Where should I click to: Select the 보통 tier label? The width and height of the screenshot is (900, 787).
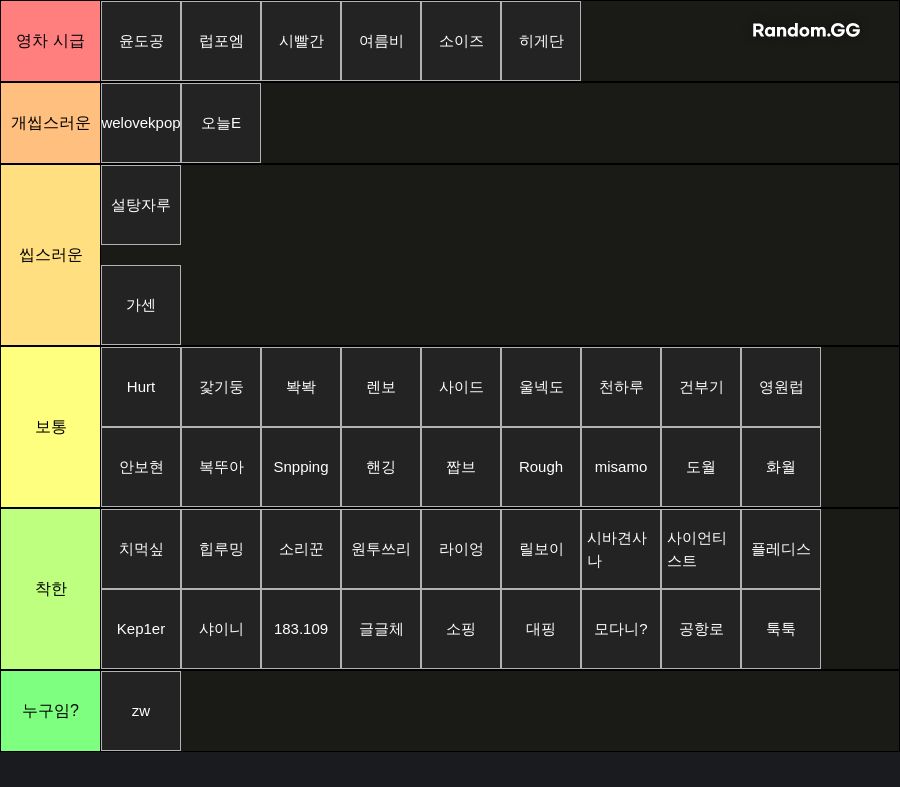coord(51,427)
